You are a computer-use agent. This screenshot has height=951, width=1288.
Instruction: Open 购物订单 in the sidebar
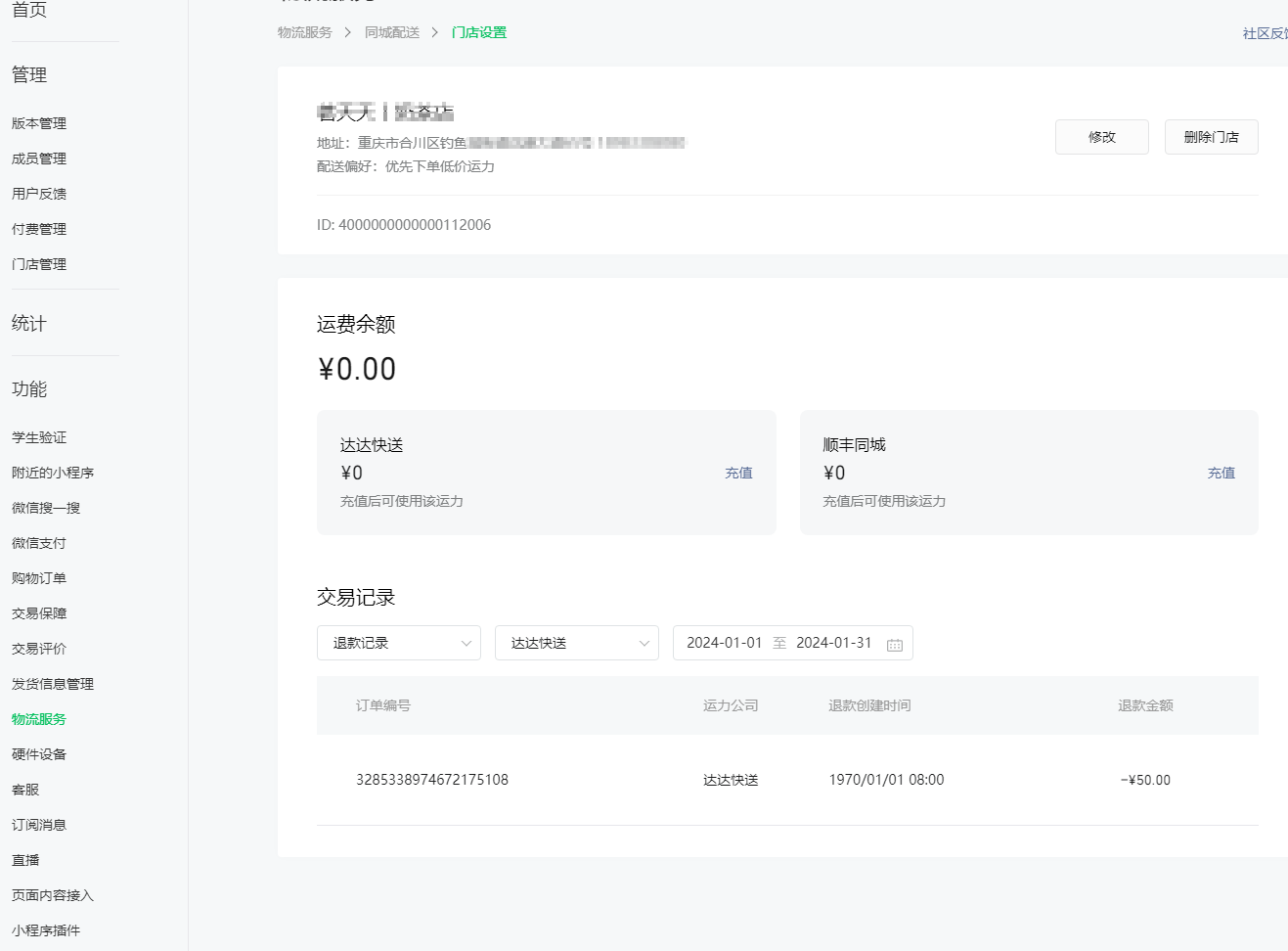39,578
